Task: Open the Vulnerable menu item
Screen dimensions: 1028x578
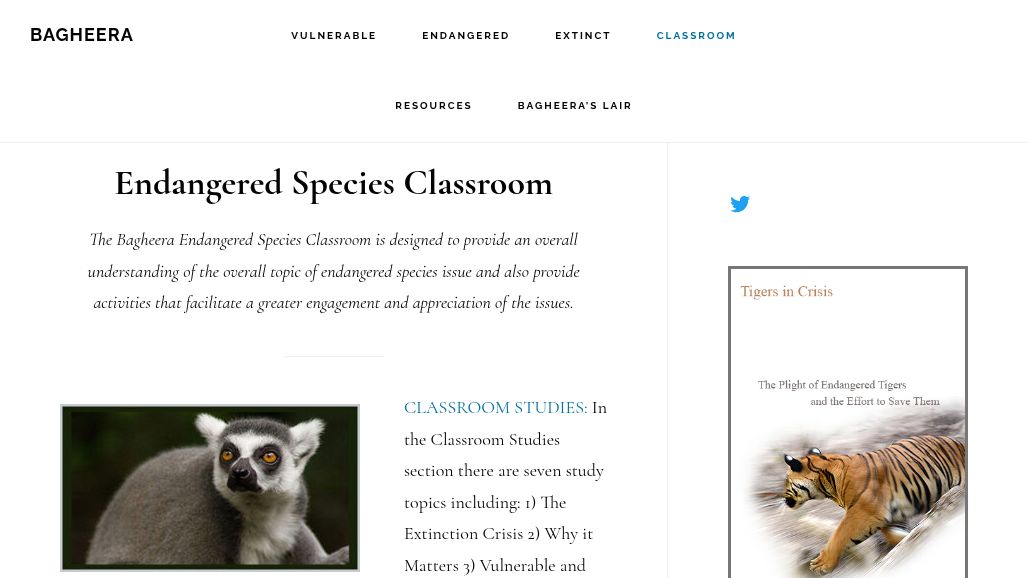Action: (333, 36)
